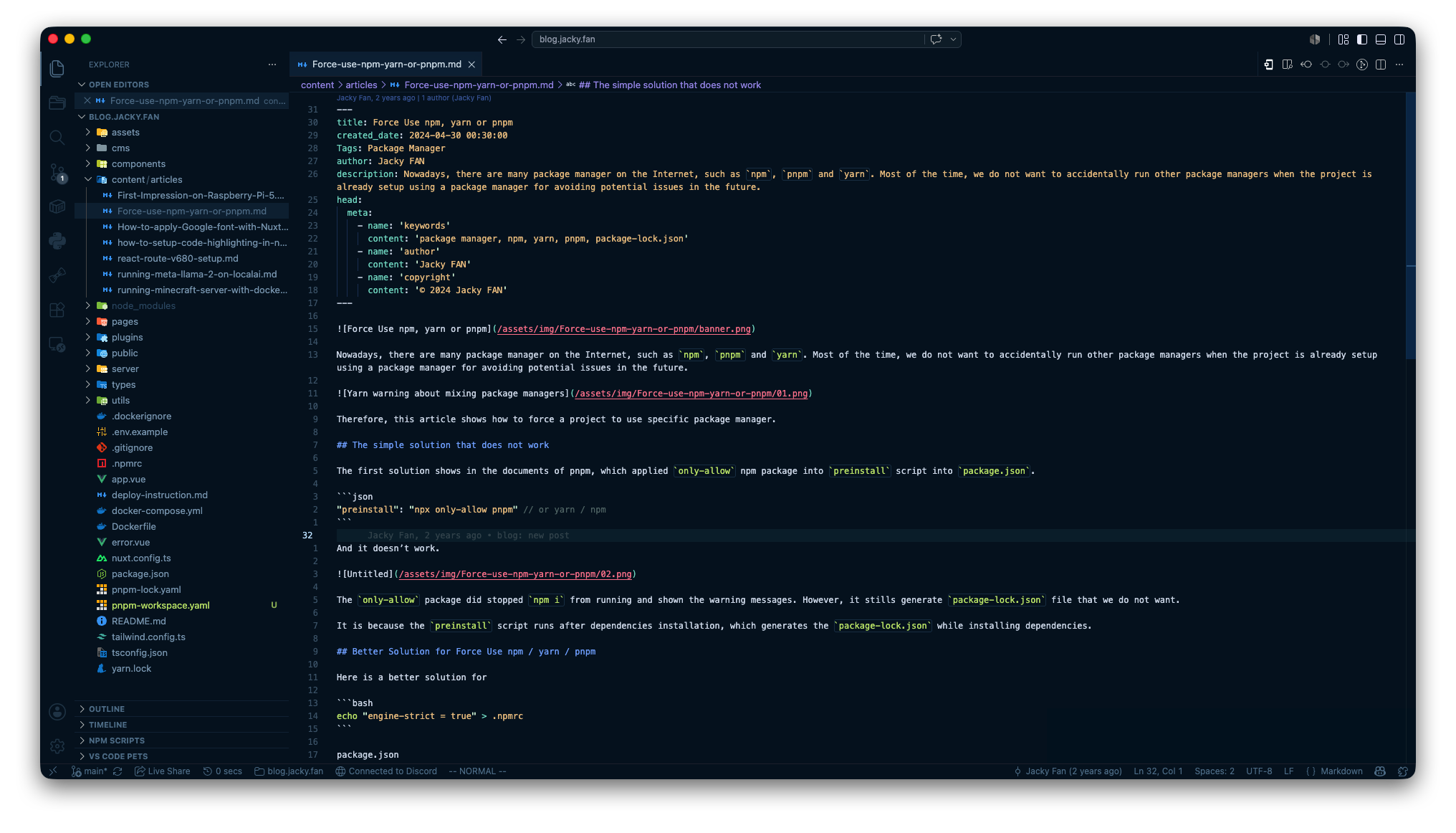Click Spaces: 2 indentation setting
Viewport: 1456px width, 833px height.
point(1215,771)
